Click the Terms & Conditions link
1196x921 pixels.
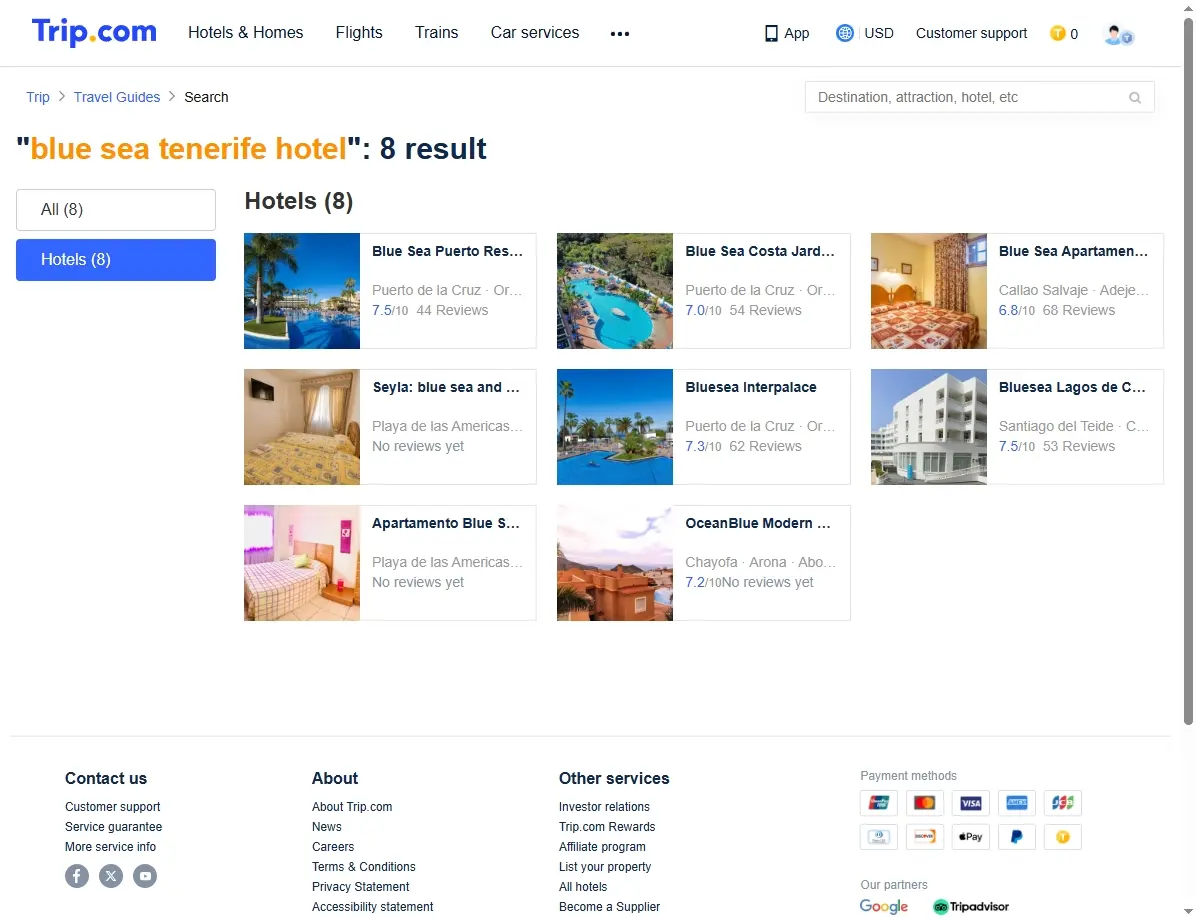point(363,867)
